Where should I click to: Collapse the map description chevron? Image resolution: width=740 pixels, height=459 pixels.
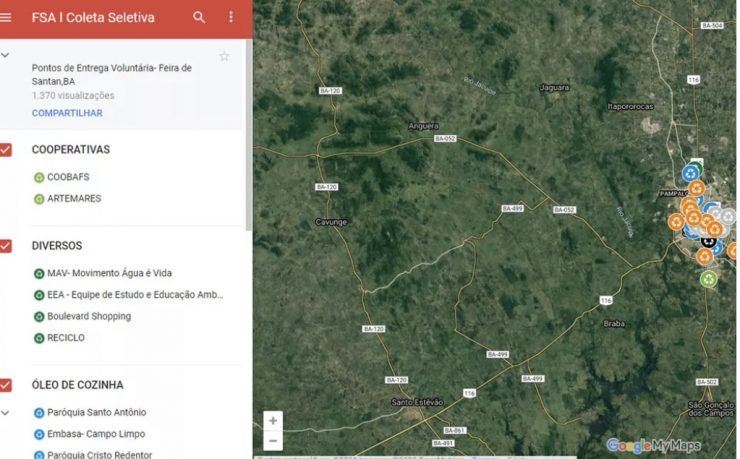[6, 56]
